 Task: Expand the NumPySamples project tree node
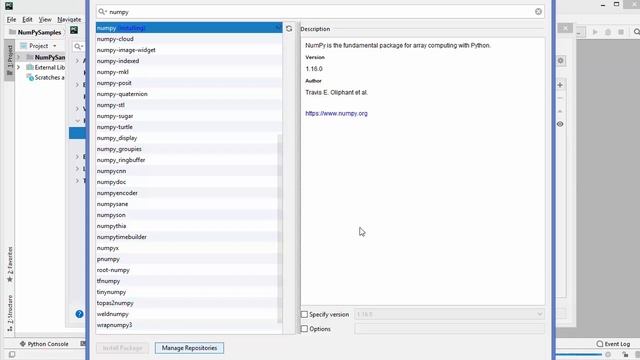click(18, 57)
